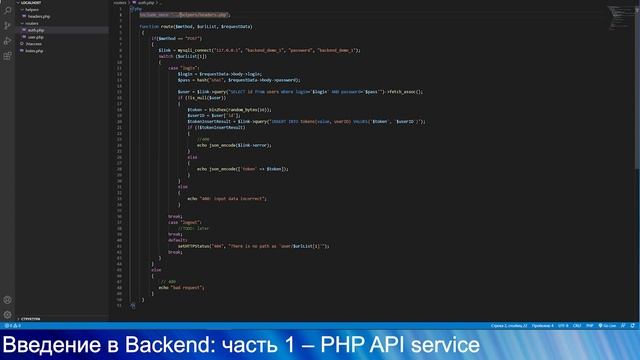Click the echo "bad request" line

[181, 287]
